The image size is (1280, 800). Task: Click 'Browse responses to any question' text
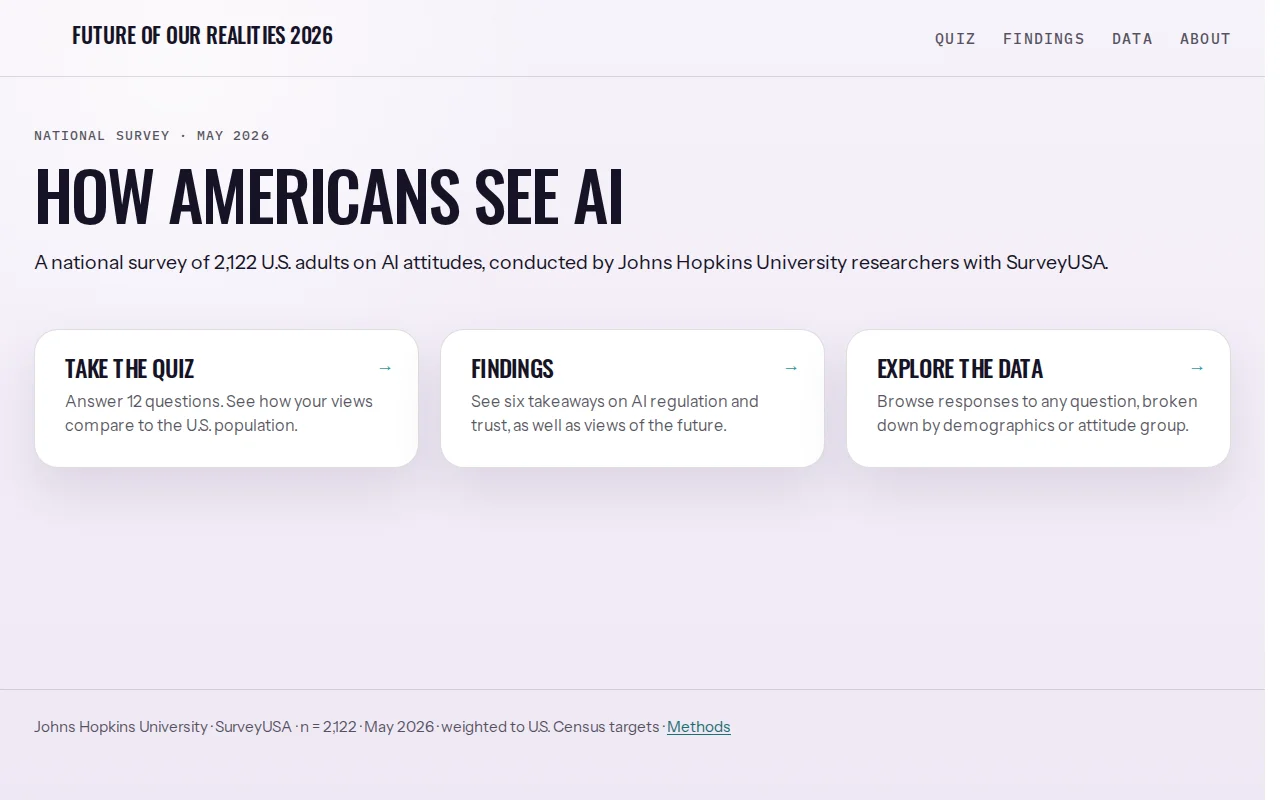(x=1037, y=413)
